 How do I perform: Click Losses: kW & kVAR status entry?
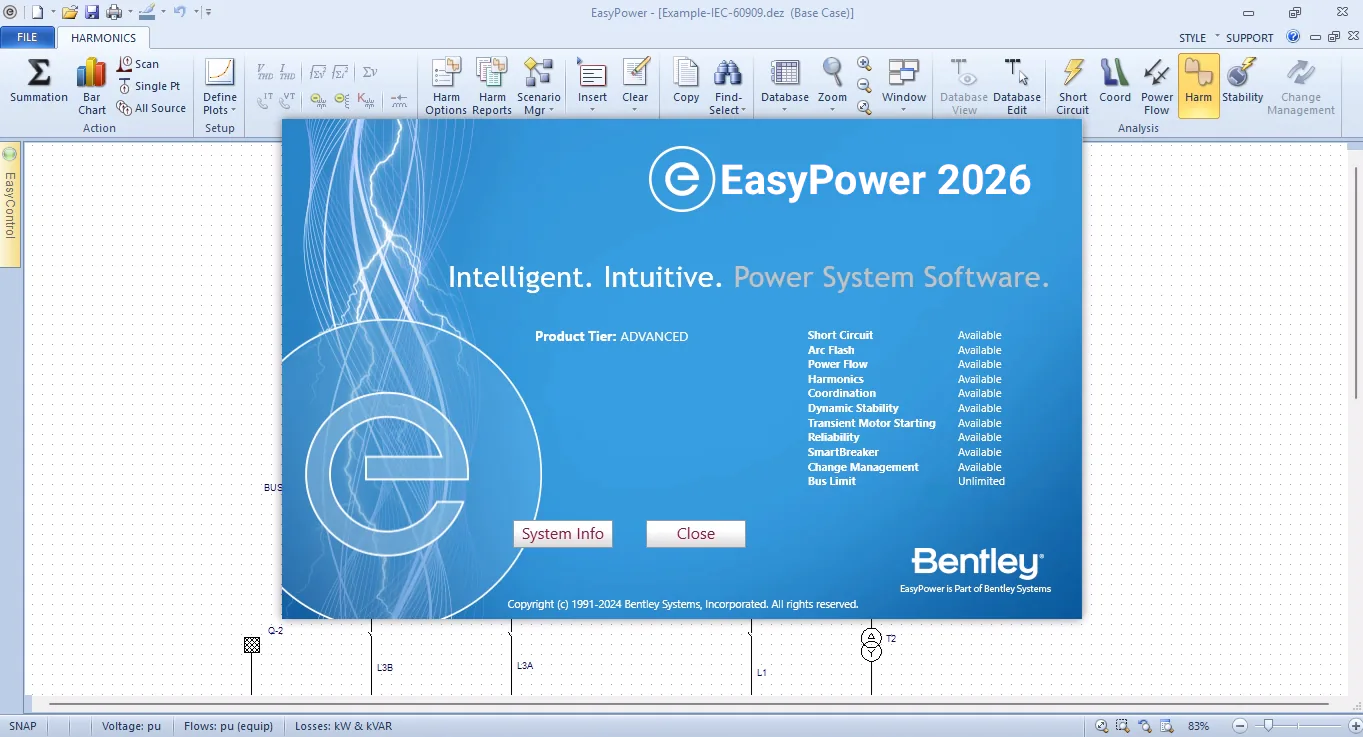coord(343,726)
